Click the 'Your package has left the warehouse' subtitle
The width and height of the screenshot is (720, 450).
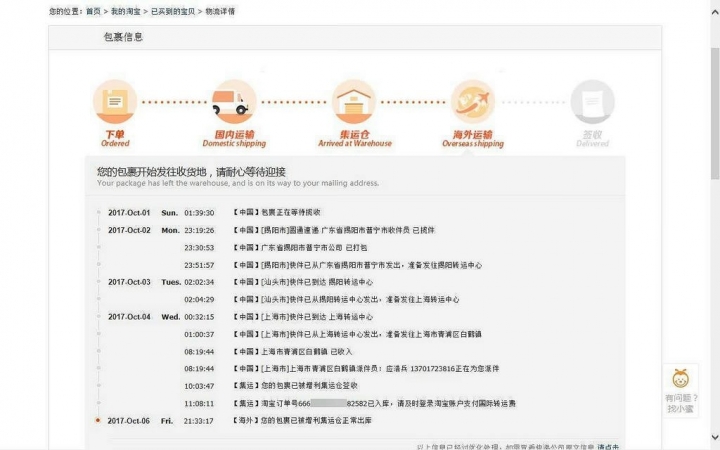click(238, 183)
